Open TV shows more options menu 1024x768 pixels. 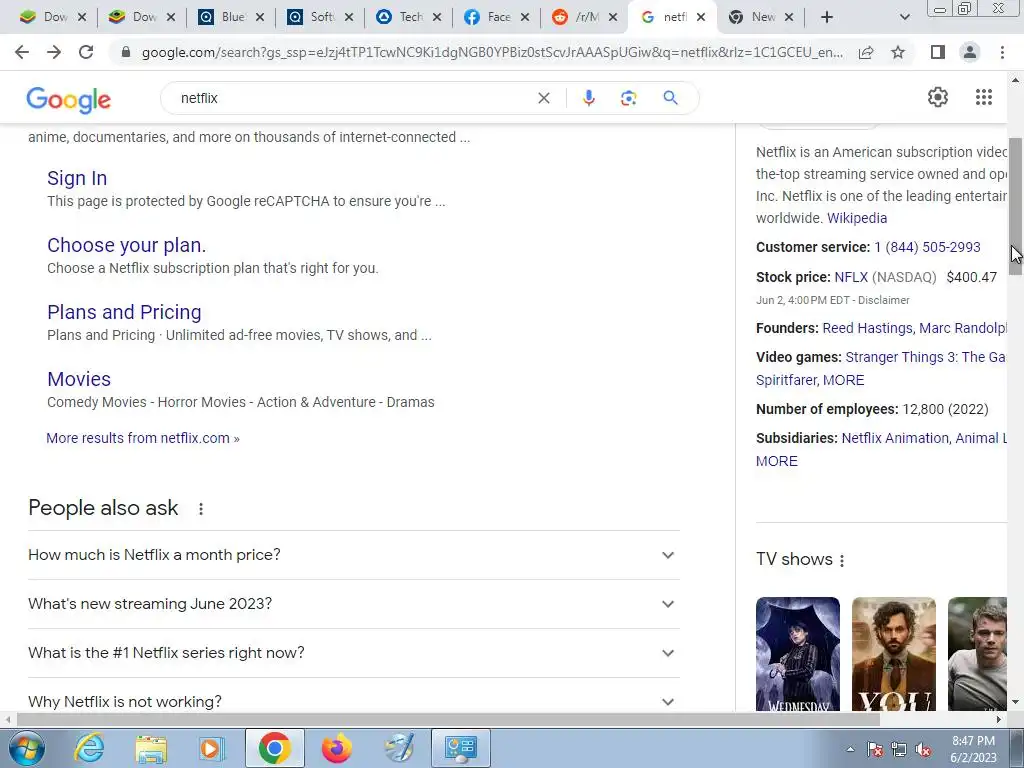[x=842, y=560]
